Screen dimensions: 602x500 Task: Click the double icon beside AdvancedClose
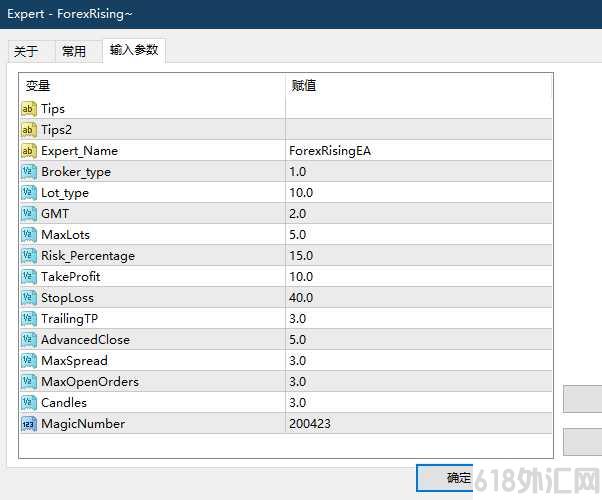click(29, 339)
